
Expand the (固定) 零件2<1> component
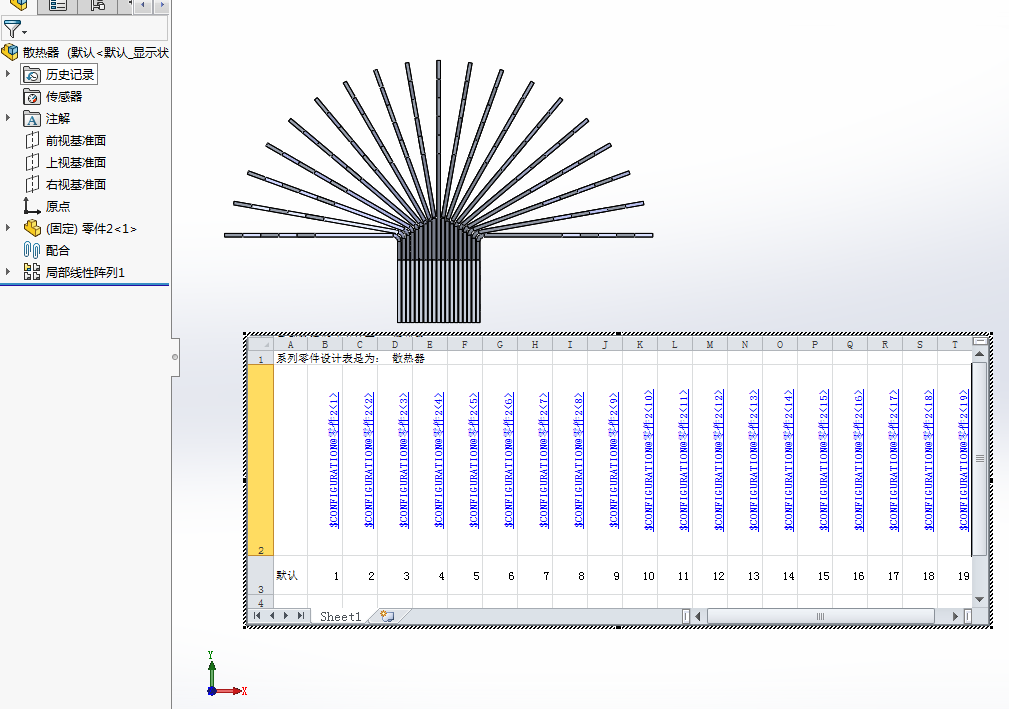(x=8, y=228)
